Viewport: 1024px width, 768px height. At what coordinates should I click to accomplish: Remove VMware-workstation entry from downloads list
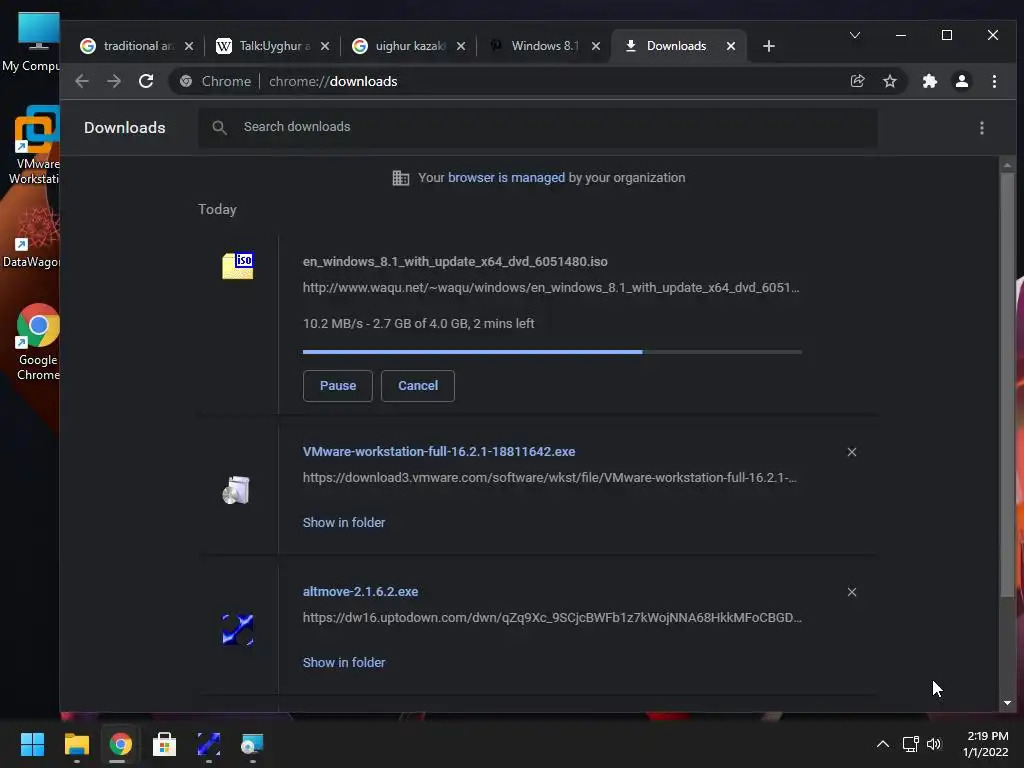[852, 452]
